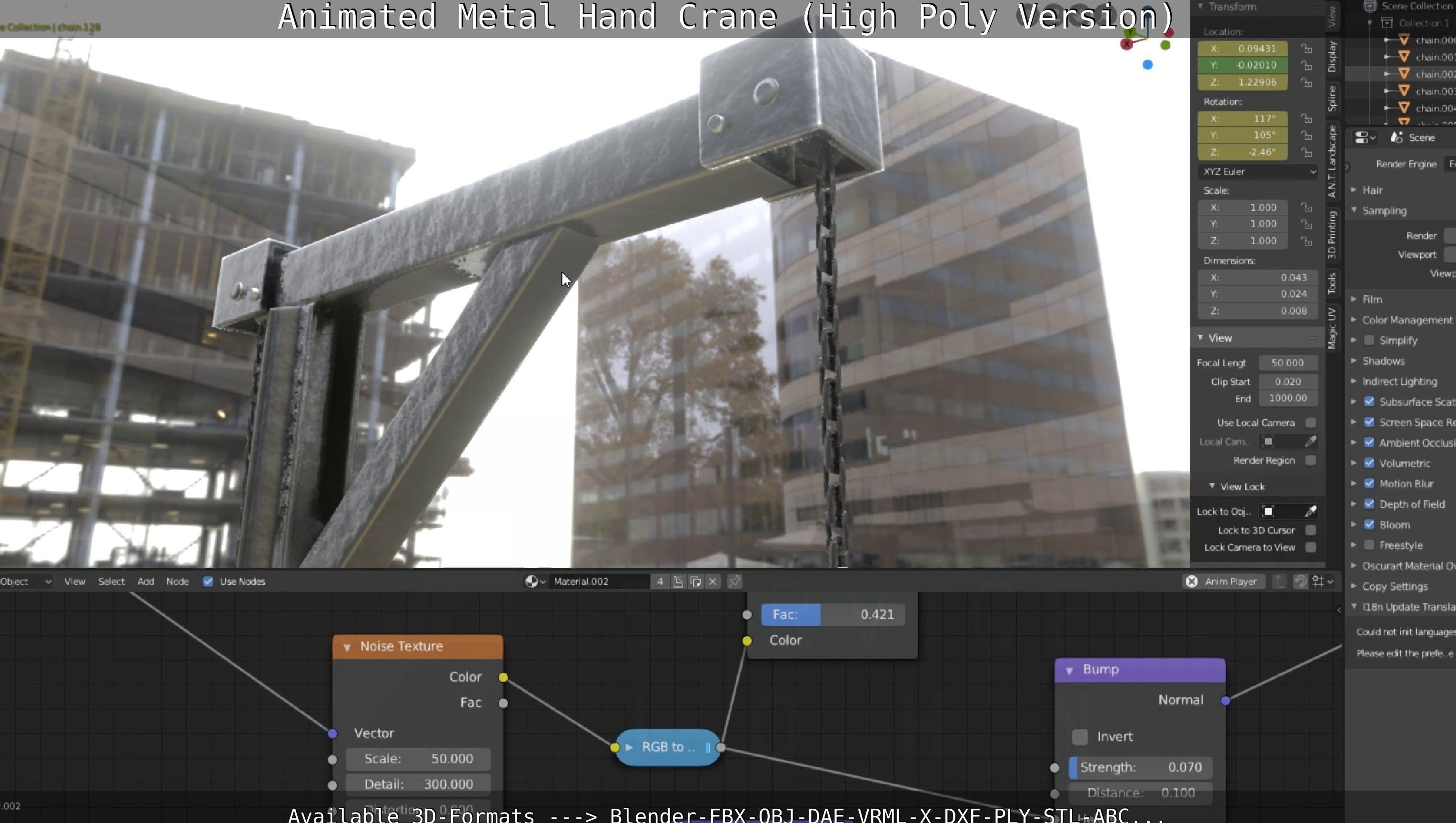This screenshot has height=823, width=1456.
Task: Toggle the Invert checkbox on the Bump node
Action: click(x=1080, y=736)
